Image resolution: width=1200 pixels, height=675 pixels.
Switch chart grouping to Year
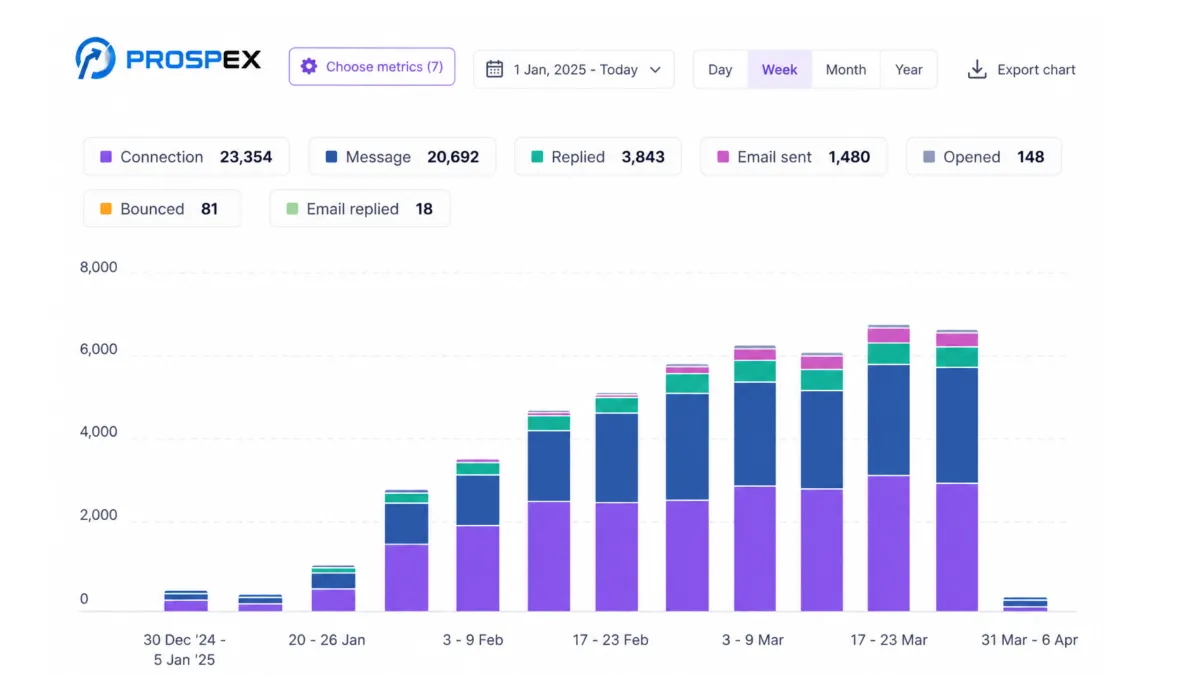[909, 69]
